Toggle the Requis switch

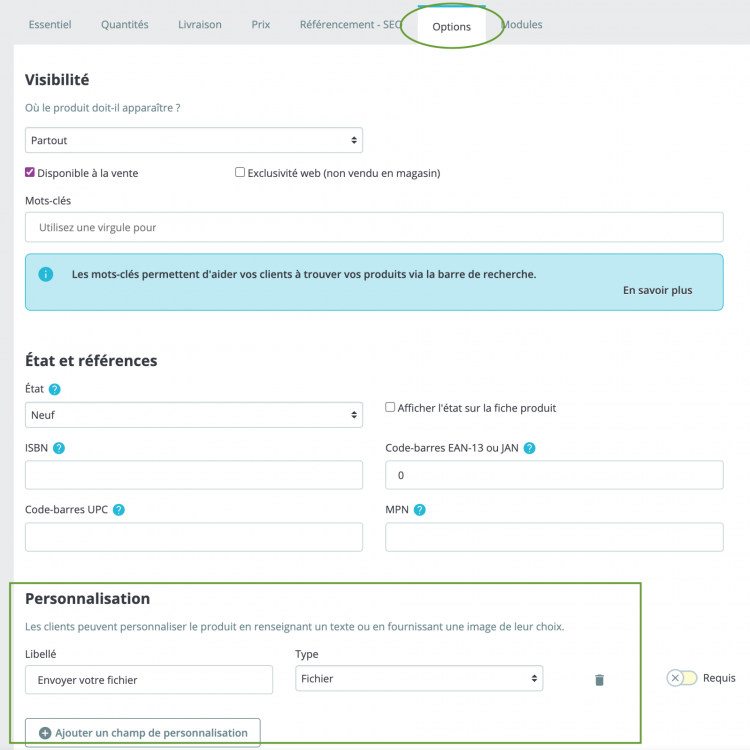682,678
